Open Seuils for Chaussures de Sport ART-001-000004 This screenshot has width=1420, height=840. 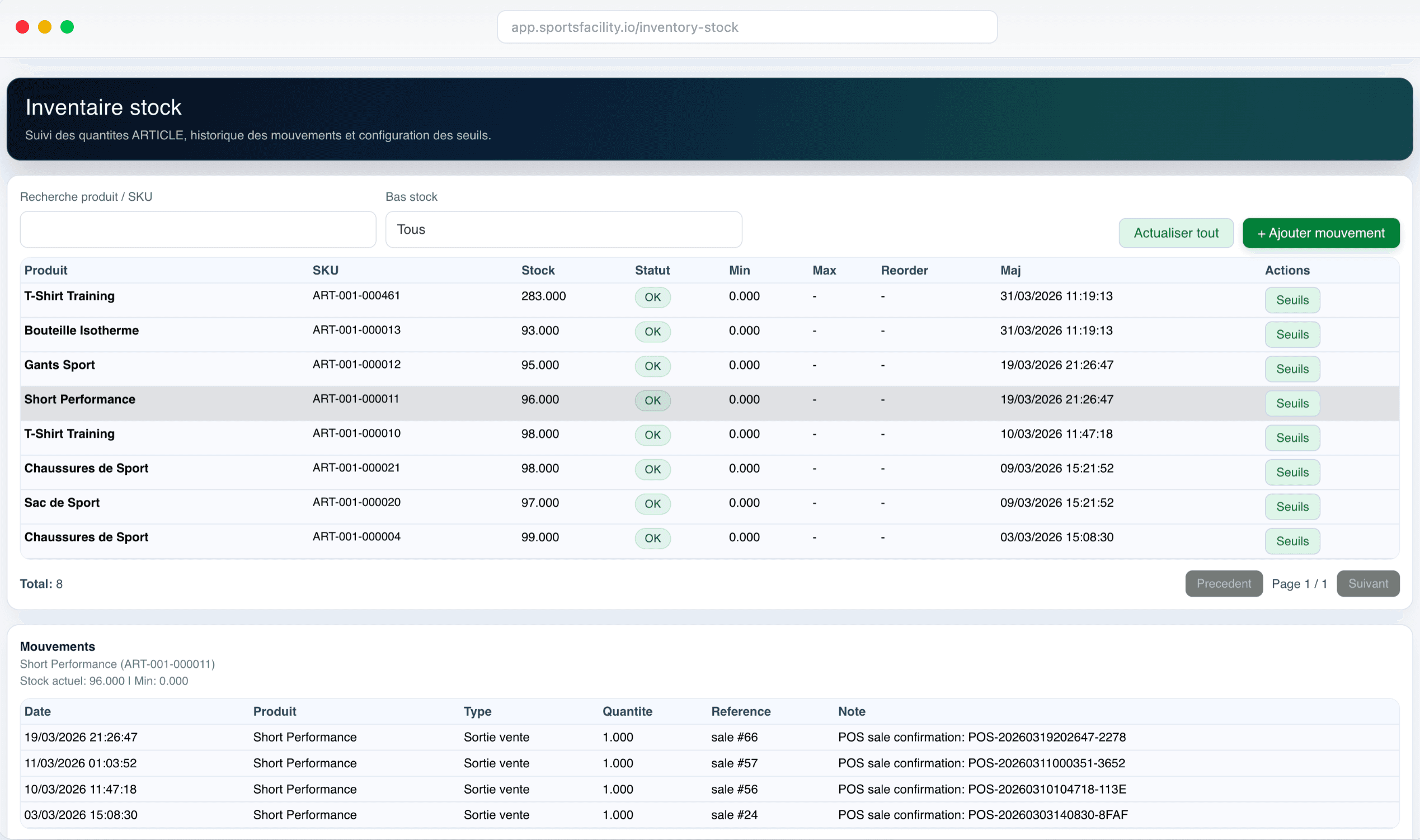[x=1291, y=541]
